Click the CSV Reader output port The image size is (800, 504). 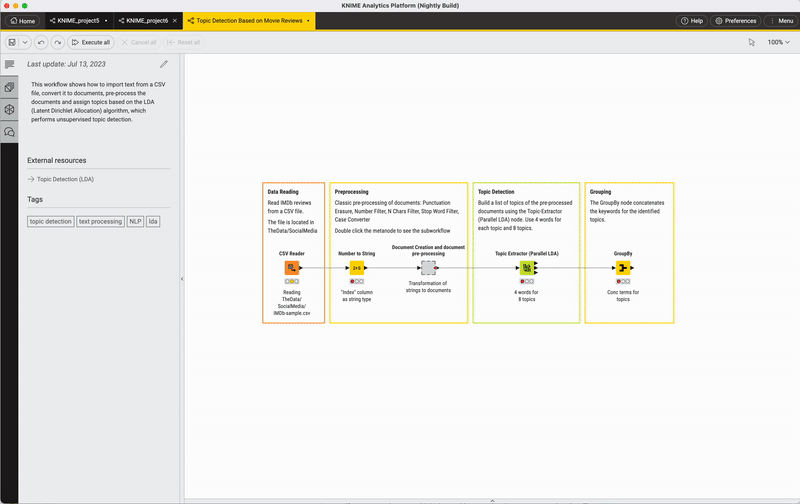tap(301, 268)
